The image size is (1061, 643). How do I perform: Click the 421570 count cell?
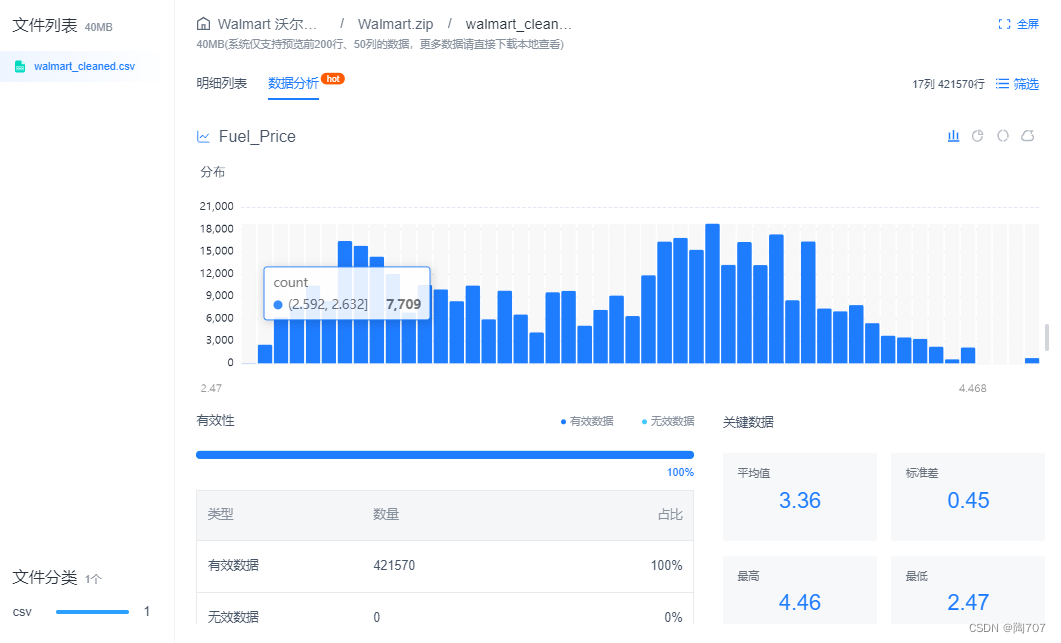(x=394, y=565)
